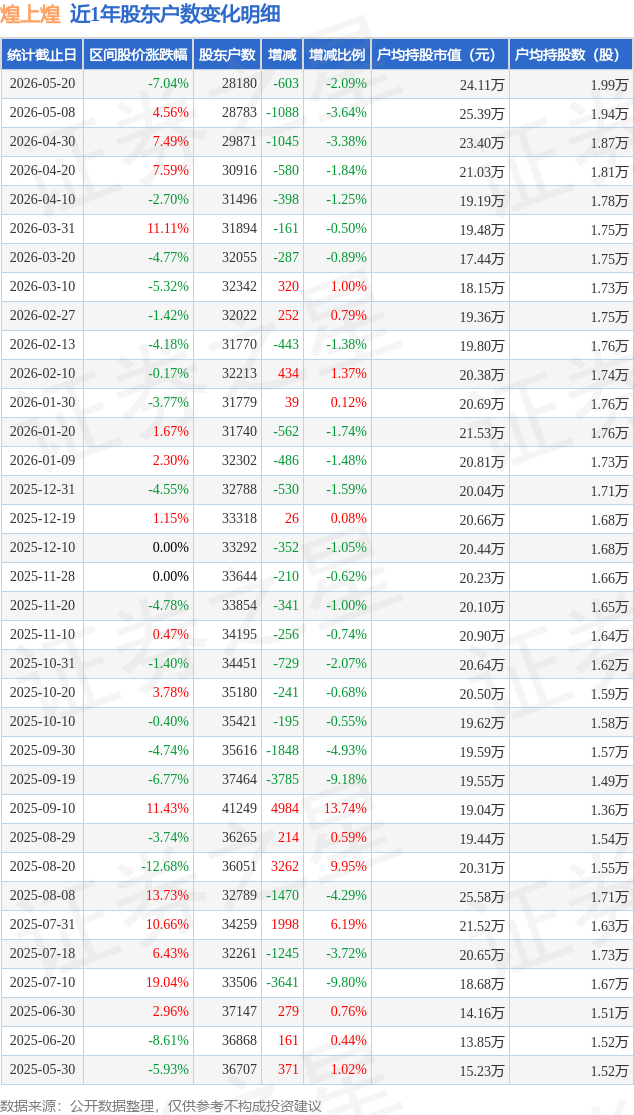634x1115 pixels.
Task: Click the 区间股价涨跌幅 column header
Action: point(138,54)
